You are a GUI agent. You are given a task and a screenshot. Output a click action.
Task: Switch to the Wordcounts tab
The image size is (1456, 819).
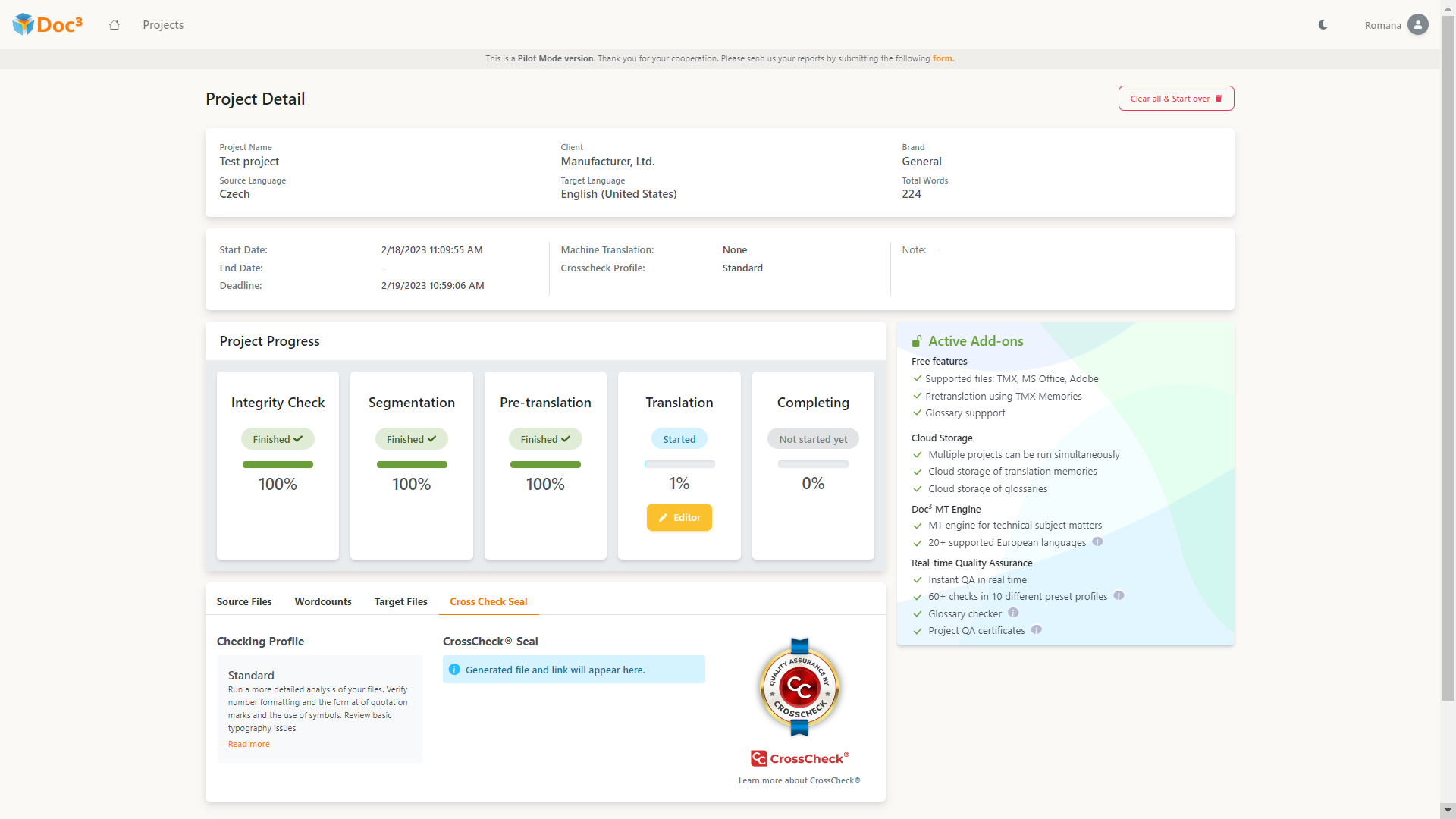click(x=323, y=601)
